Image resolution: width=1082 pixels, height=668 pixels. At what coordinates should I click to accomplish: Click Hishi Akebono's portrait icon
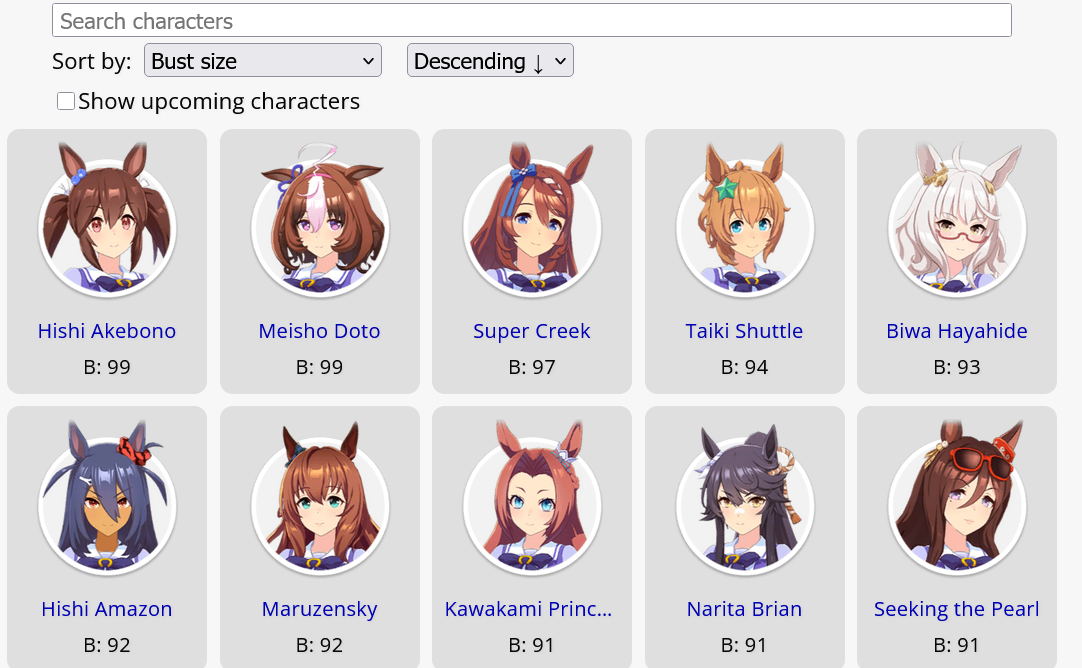click(107, 219)
